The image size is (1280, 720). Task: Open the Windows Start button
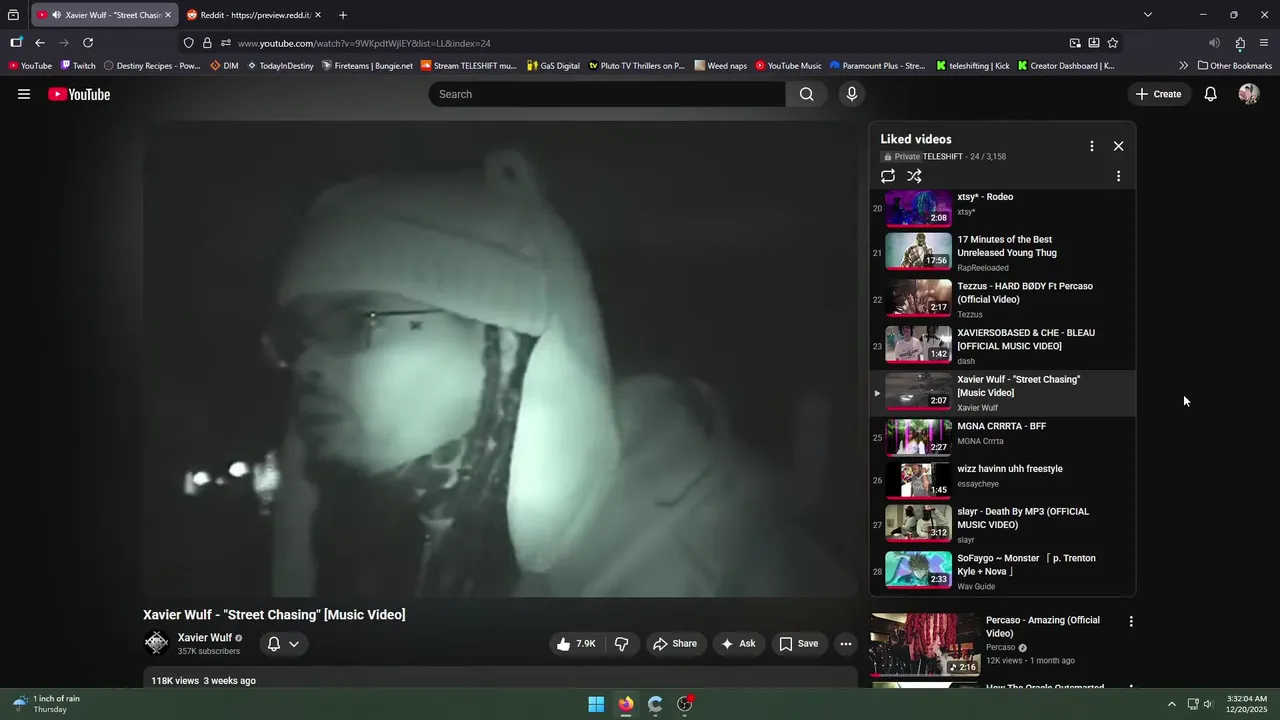(x=596, y=704)
